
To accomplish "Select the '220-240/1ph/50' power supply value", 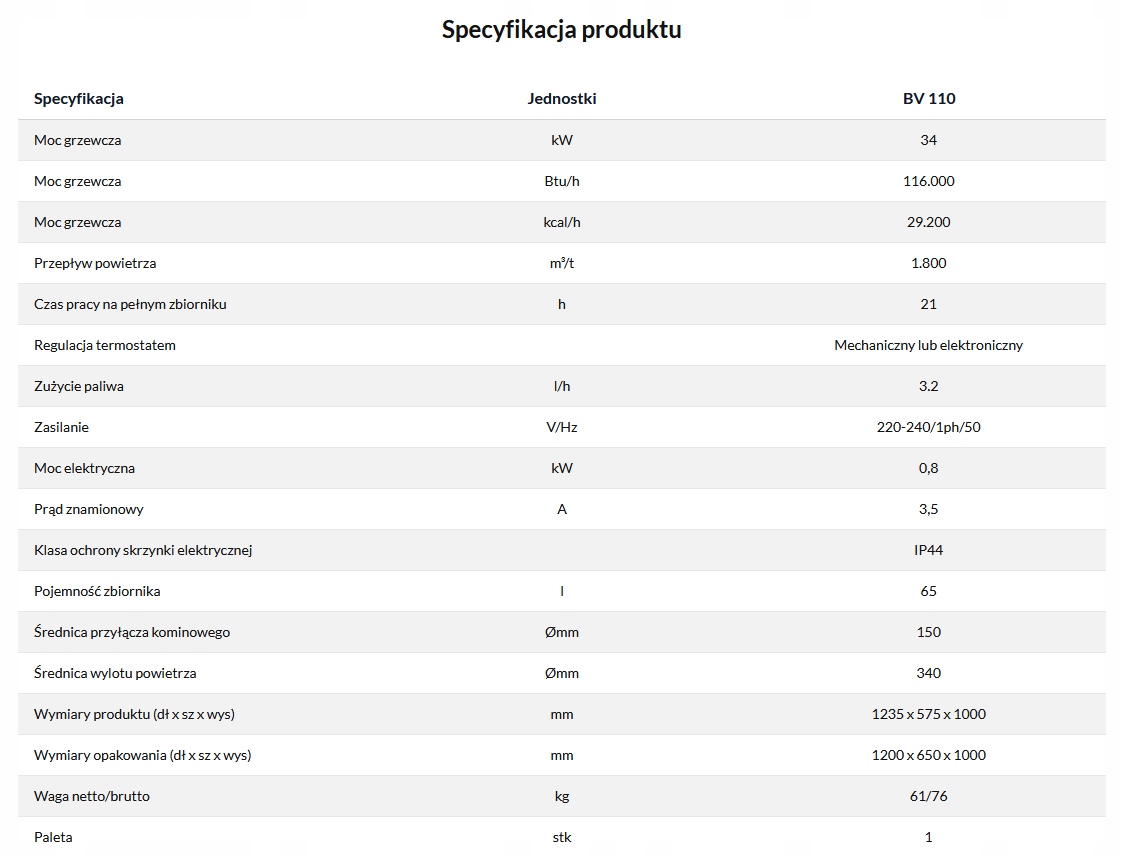I will coord(928,427).
